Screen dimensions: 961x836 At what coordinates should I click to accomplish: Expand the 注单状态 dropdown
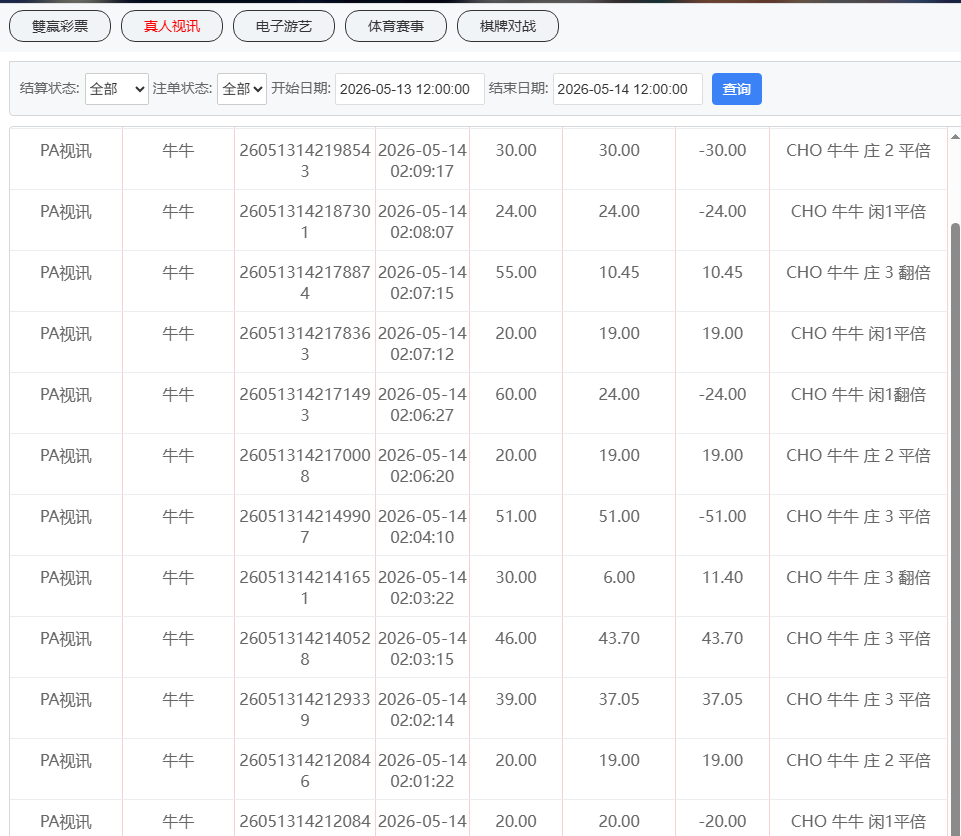click(x=241, y=89)
